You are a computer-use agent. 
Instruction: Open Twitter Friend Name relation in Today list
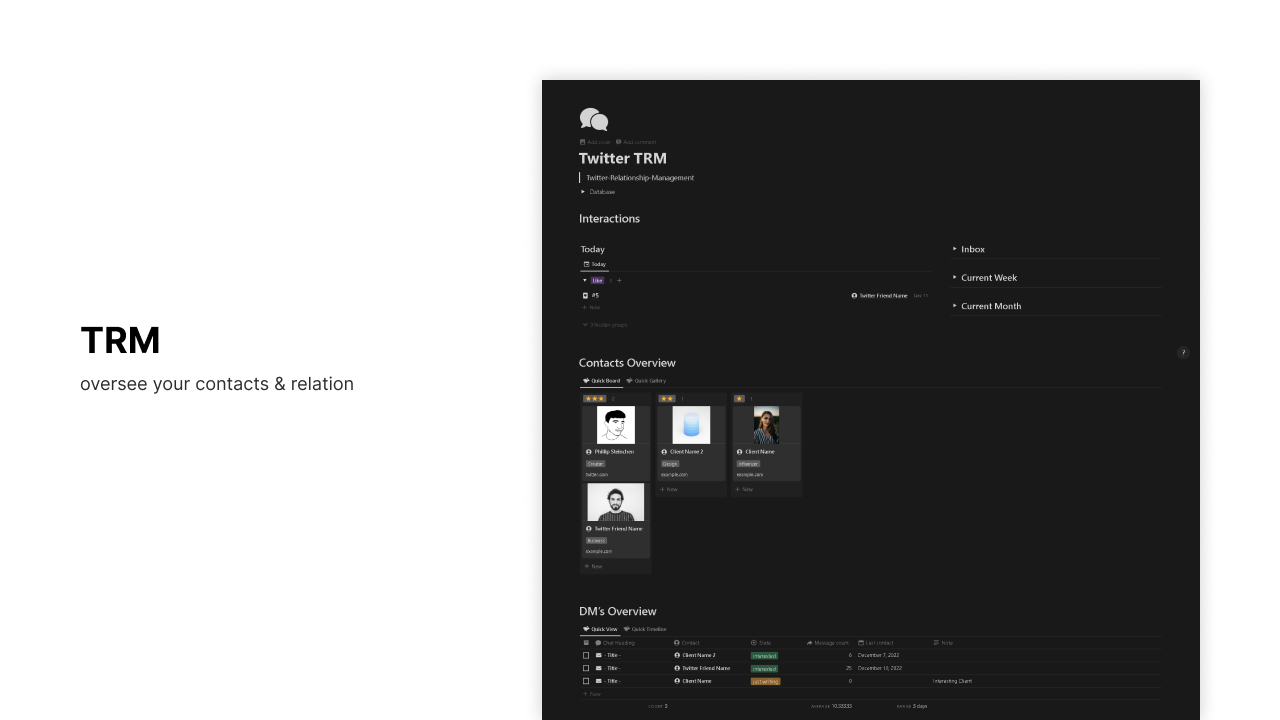click(880, 296)
